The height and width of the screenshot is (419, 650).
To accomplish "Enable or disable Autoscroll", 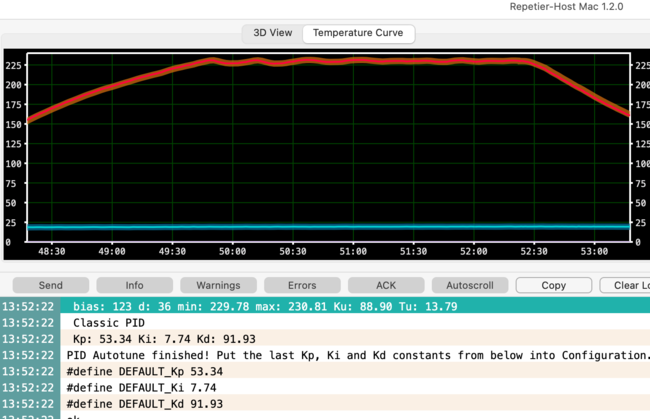I will tap(468, 285).
